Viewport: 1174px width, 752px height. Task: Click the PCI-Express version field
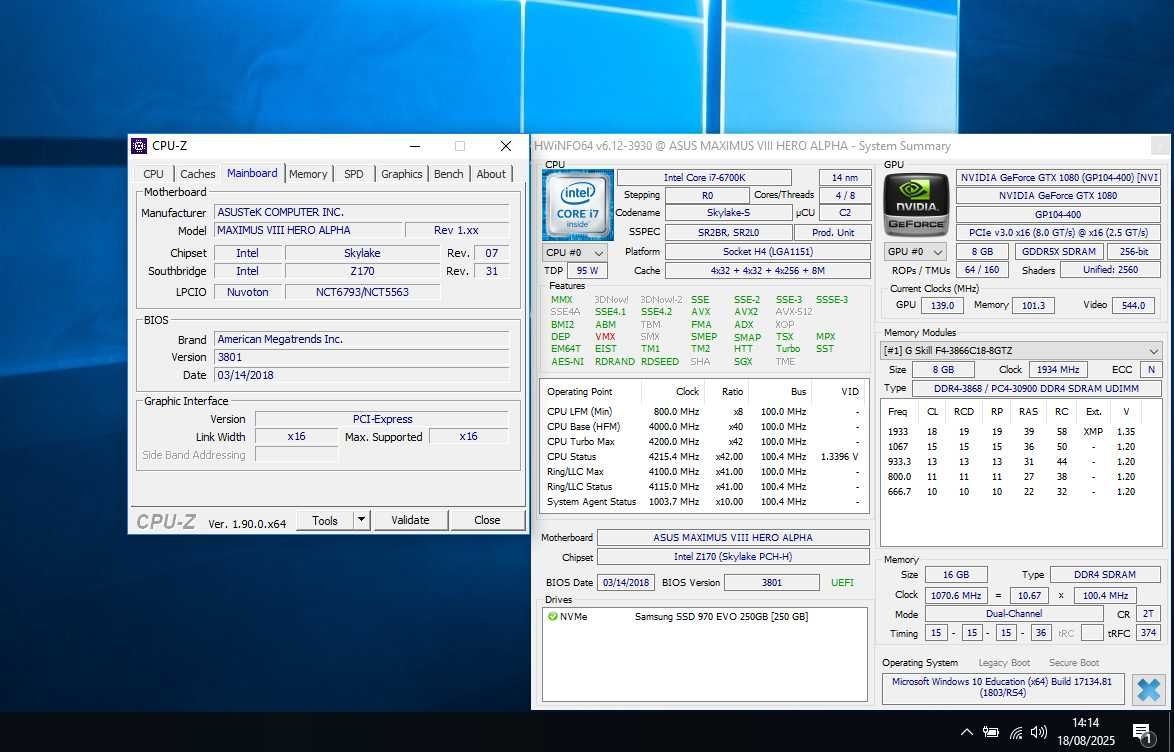(382, 419)
